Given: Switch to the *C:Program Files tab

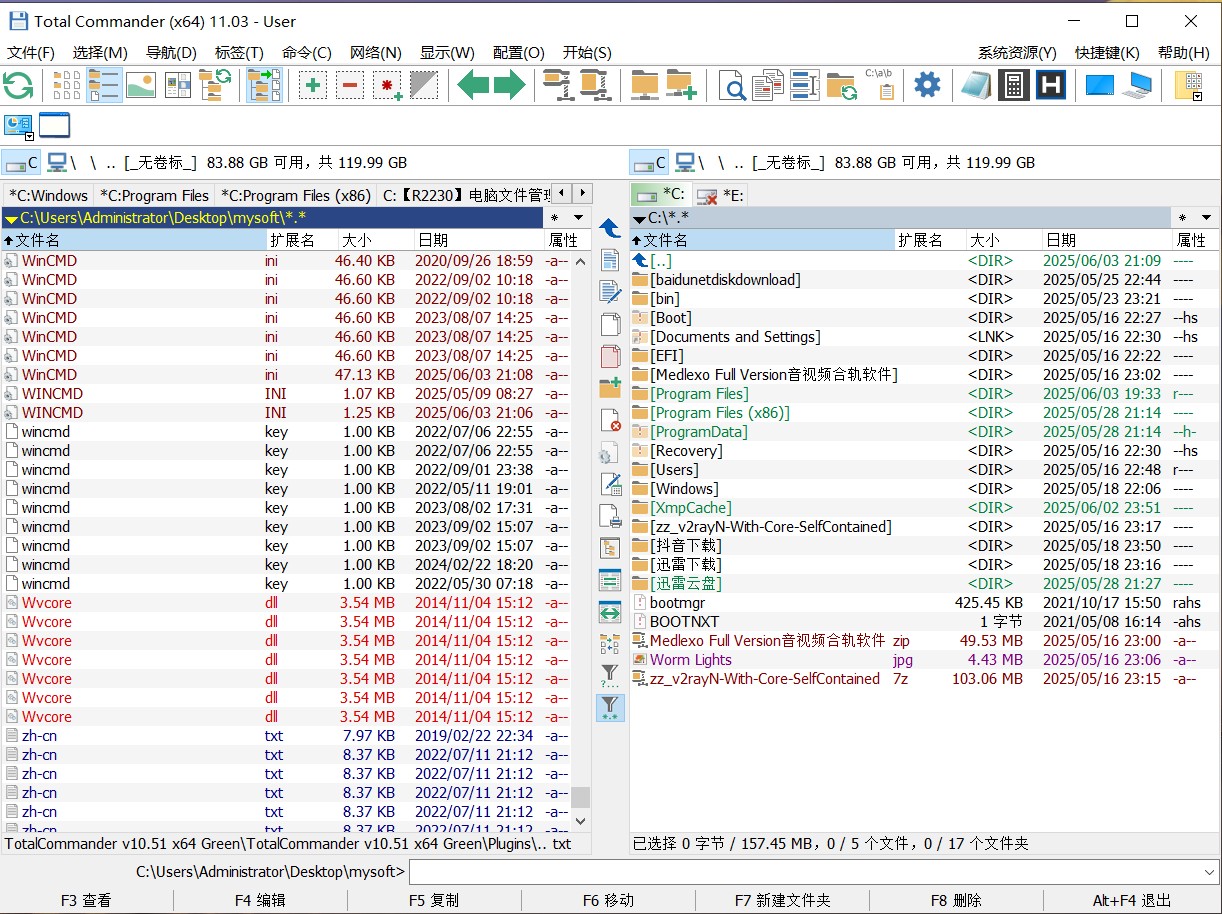Looking at the screenshot, I should (x=155, y=195).
